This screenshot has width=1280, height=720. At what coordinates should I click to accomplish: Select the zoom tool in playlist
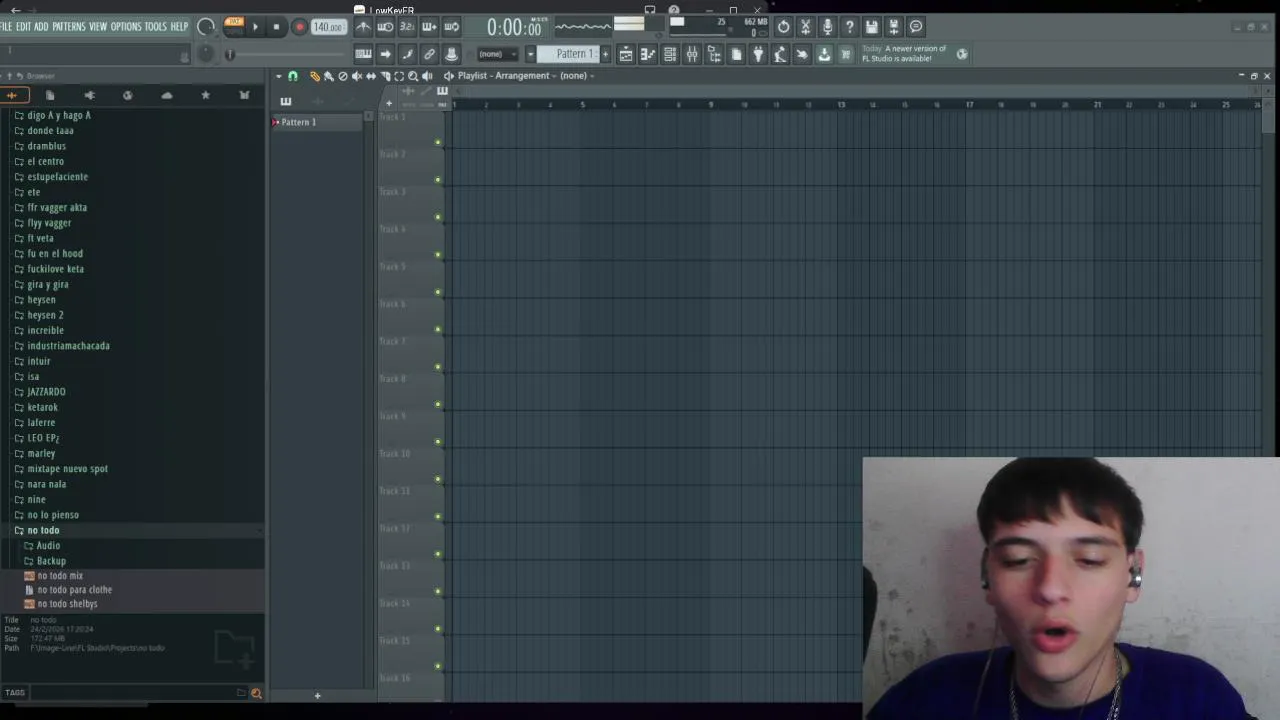point(413,76)
